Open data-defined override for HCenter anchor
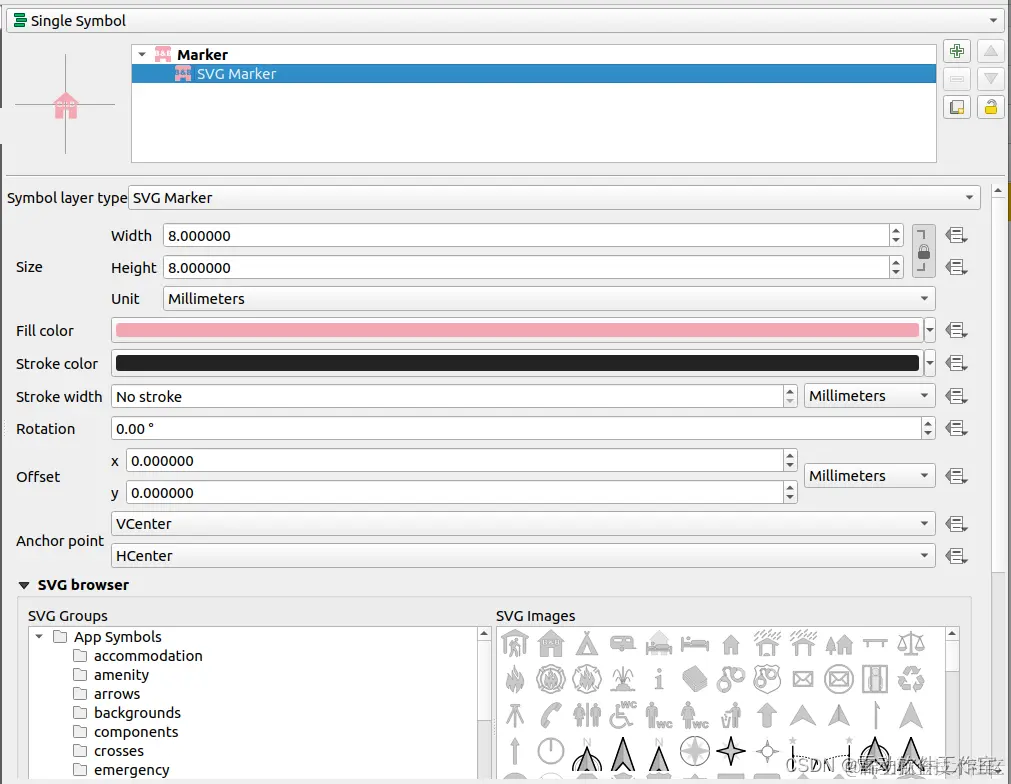Image resolution: width=1011 pixels, height=784 pixels. [x=956, y=556]
